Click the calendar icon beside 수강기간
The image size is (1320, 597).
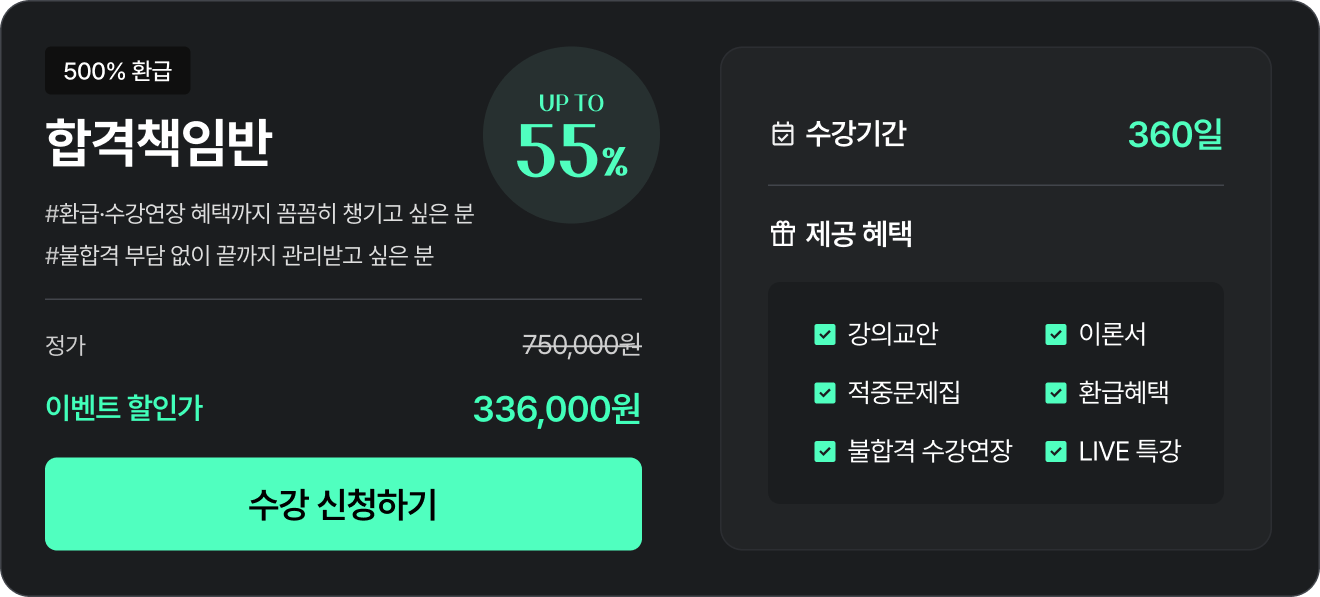click(783, 134)
